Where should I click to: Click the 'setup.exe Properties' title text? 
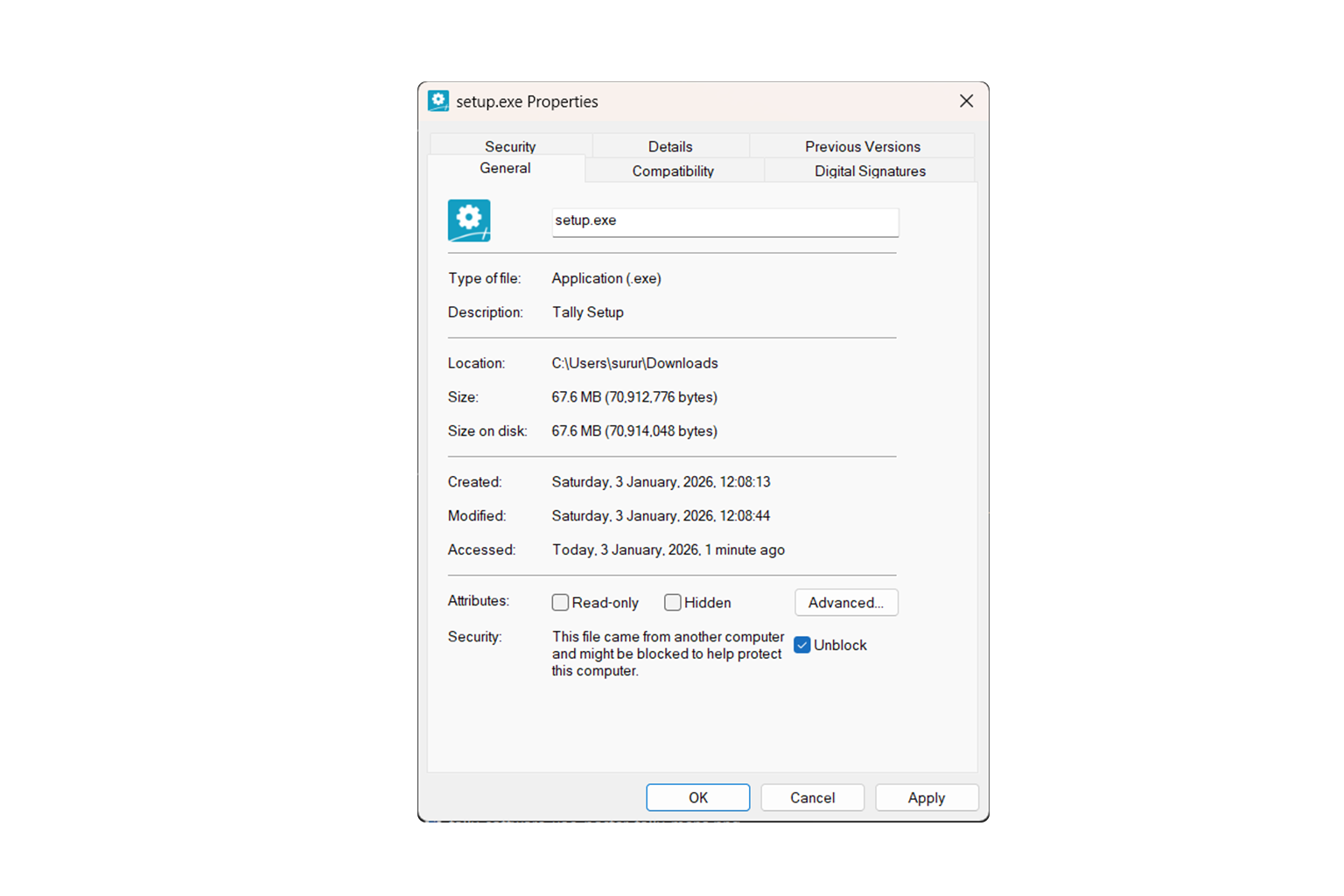pyautogui.click(x=527, y=101)
